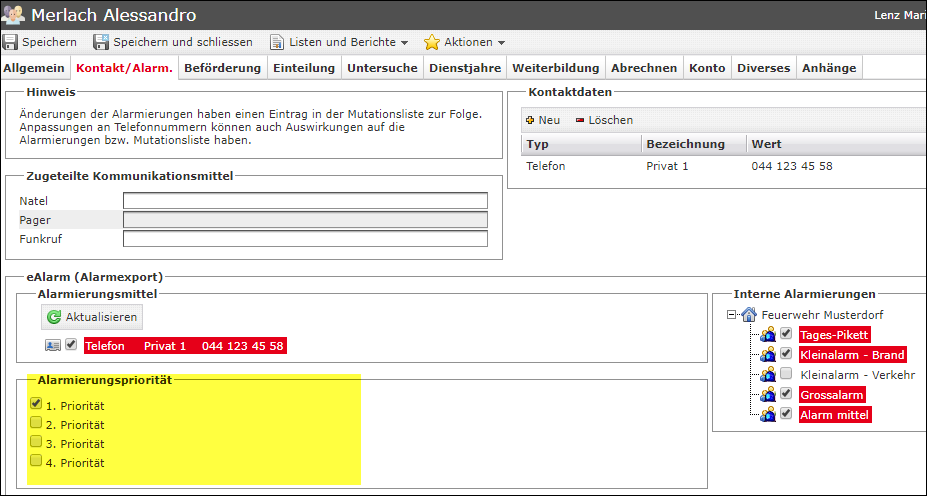Image resolution: width=927 pixels, height=496 pixels.
Task: Click the plus icon next to Neu
Action: click(530, 120)
